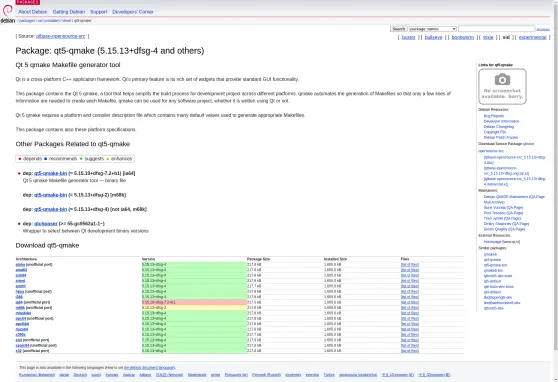The image size is (558, 382).
Task: Open the x32 architecture download link
Action: pos(19,351)
